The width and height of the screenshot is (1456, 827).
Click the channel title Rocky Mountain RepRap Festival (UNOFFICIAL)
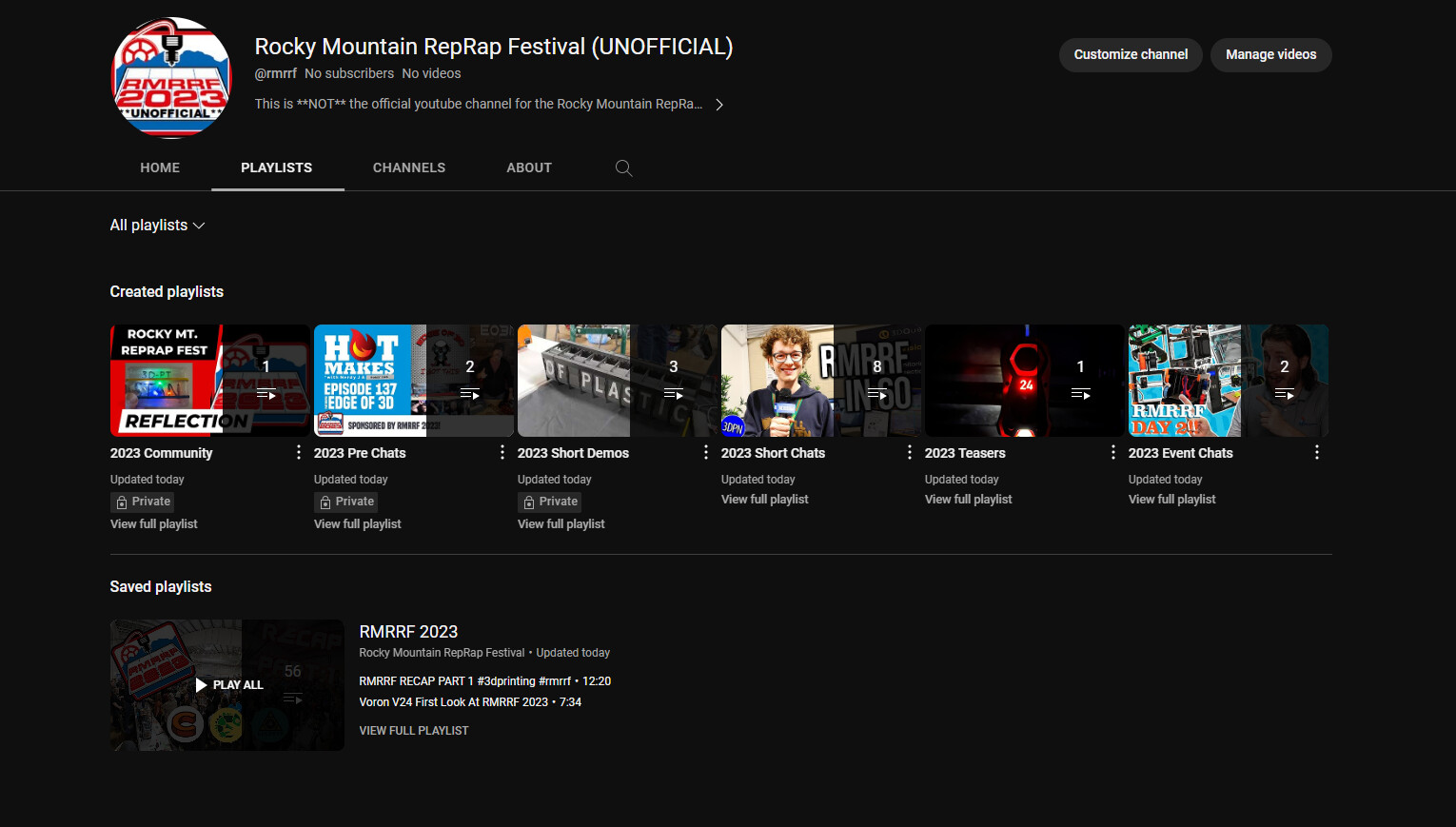click(x=494, y=47)
